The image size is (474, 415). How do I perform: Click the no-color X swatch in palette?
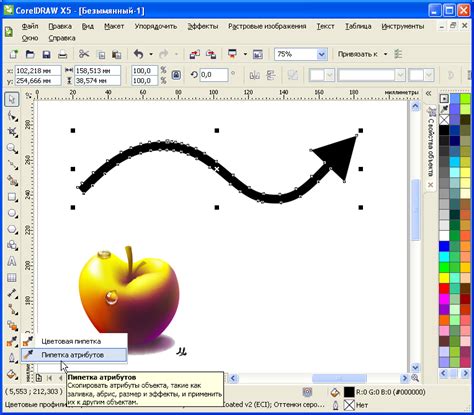point(444,119)
